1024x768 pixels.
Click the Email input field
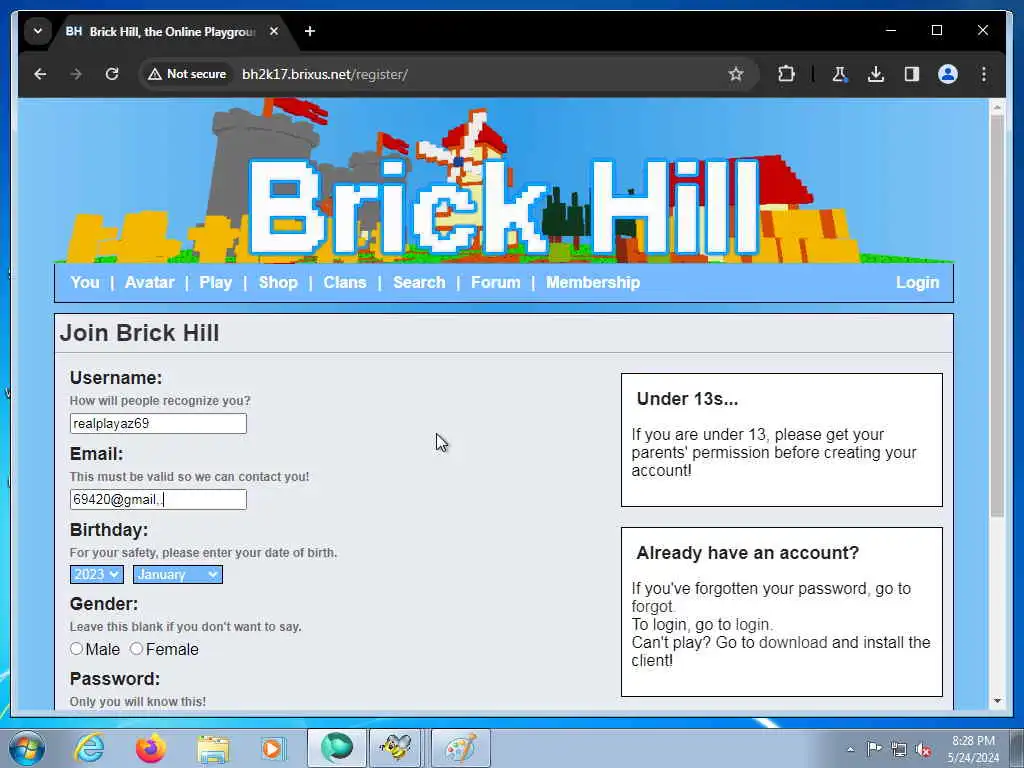[158, 500]
